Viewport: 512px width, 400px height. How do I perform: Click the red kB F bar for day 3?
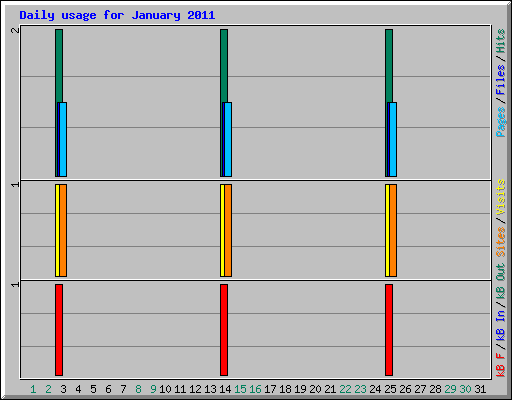point(59,330)
